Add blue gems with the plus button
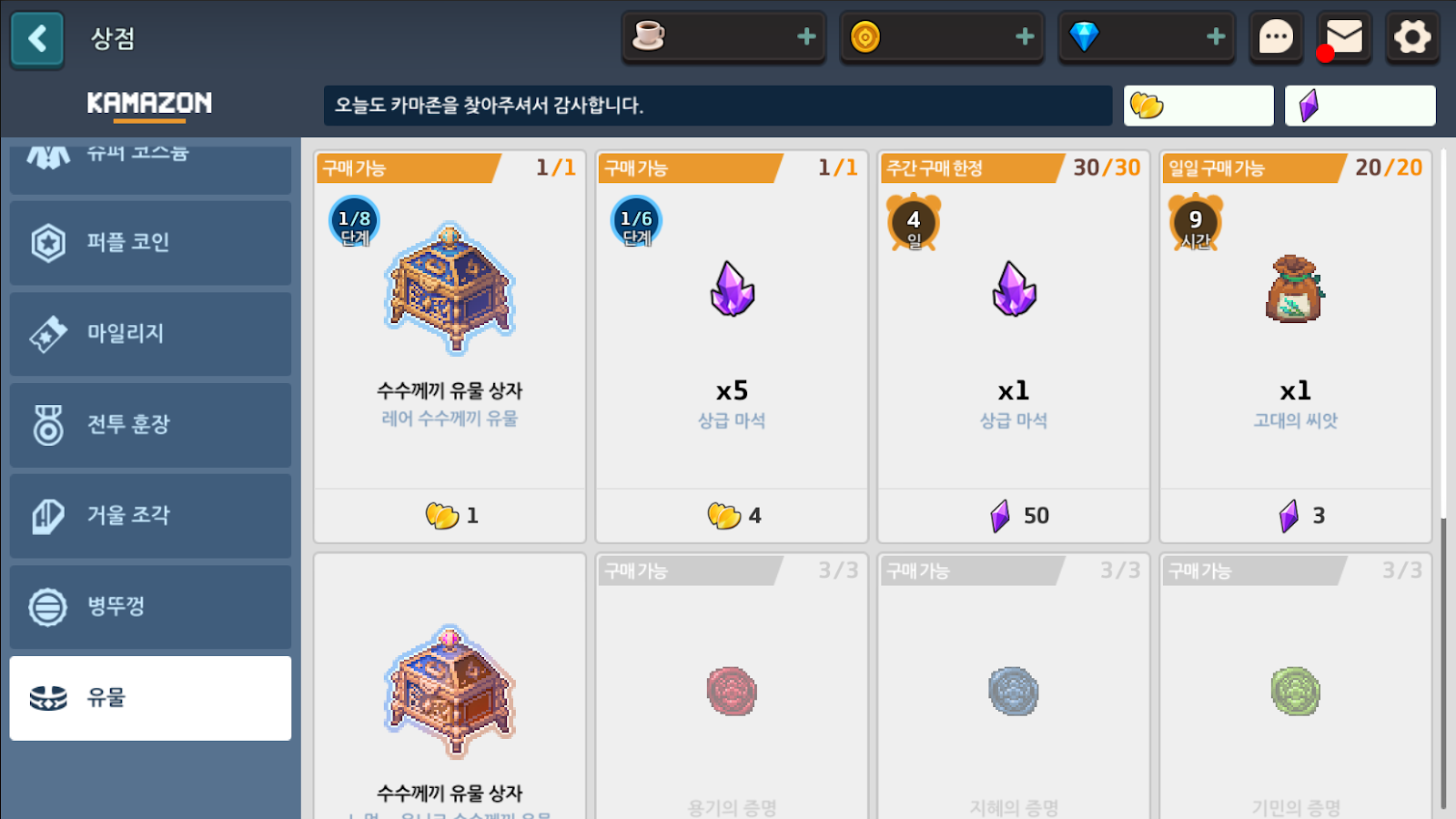Image resolution: width=1456 pixels, height=819 pixels. coord(1216,36)
